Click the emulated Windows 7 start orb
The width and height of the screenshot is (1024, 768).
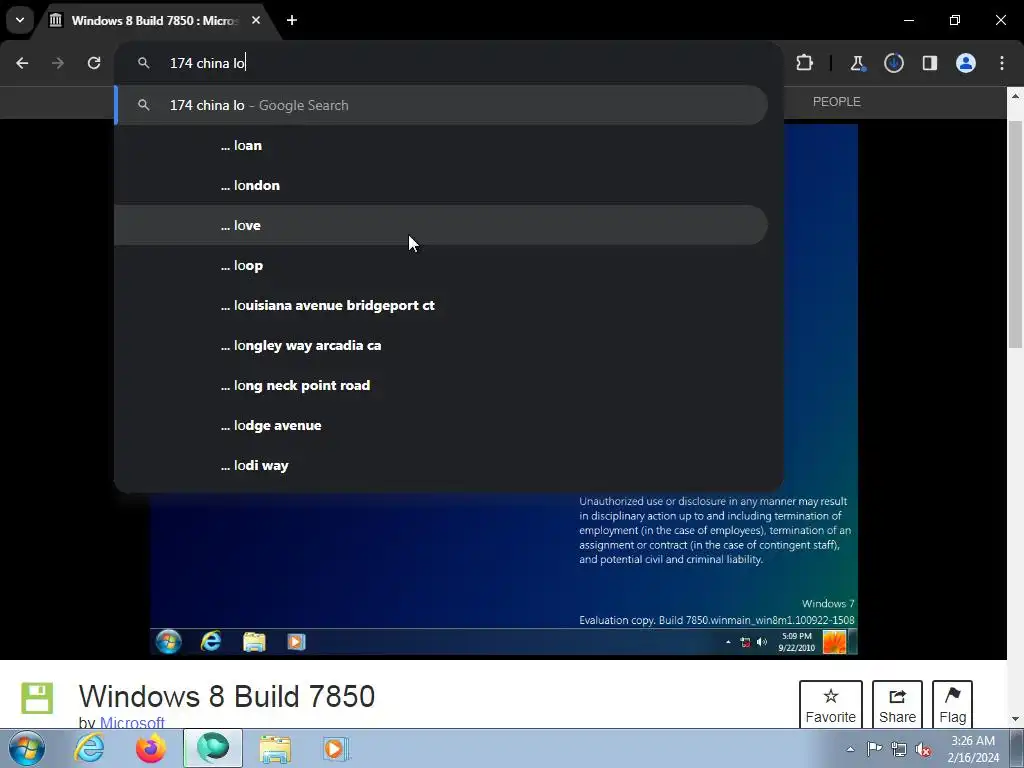(x=168, y=641)
